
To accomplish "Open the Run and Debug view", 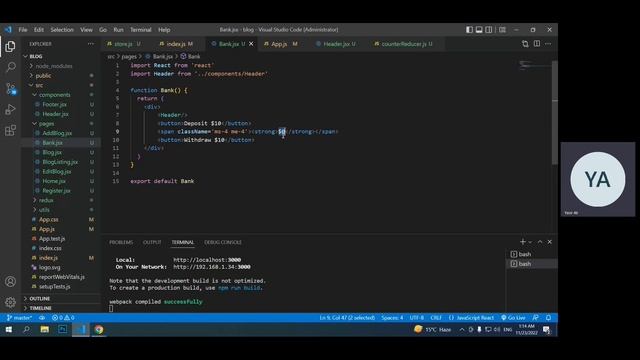I will (x=11, y=109).
